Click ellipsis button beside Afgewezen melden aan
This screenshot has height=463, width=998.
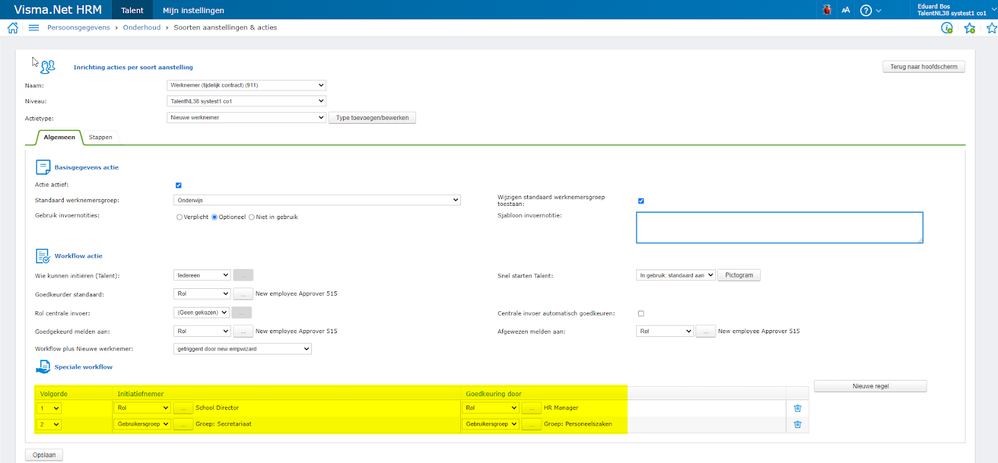[705, 331]
